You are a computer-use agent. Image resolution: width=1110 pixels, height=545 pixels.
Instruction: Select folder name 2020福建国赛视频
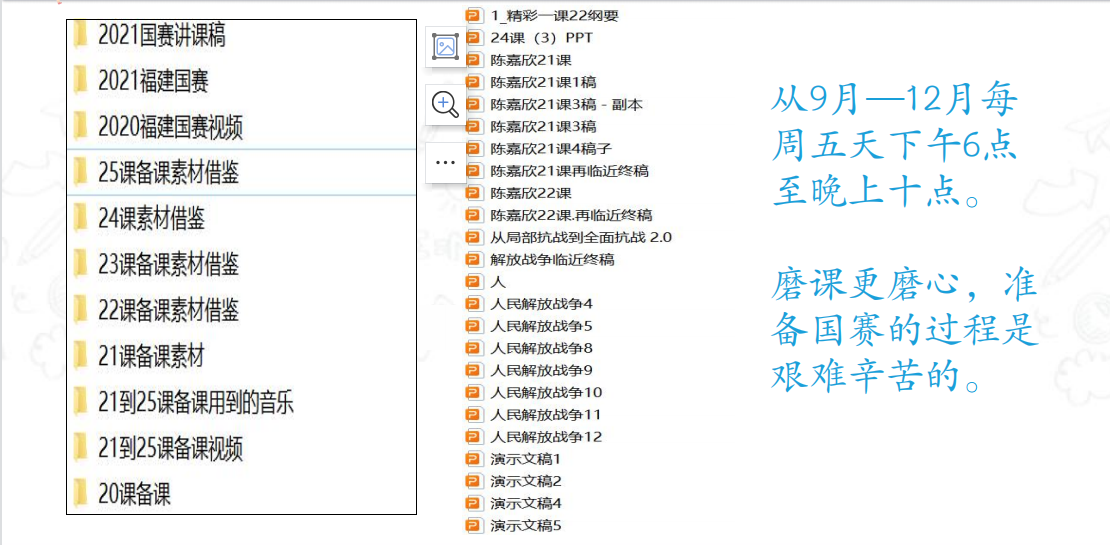point(171,127)
